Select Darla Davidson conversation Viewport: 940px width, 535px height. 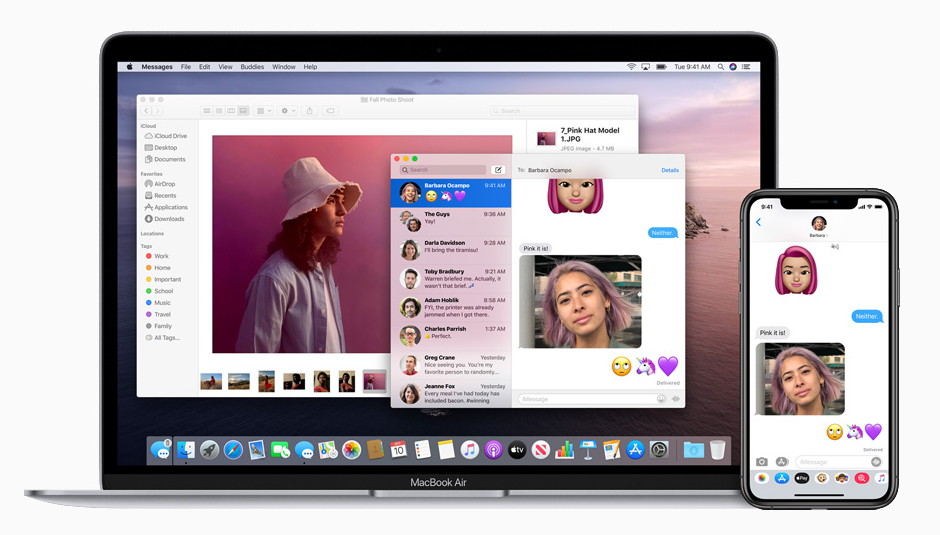point(451,250)
